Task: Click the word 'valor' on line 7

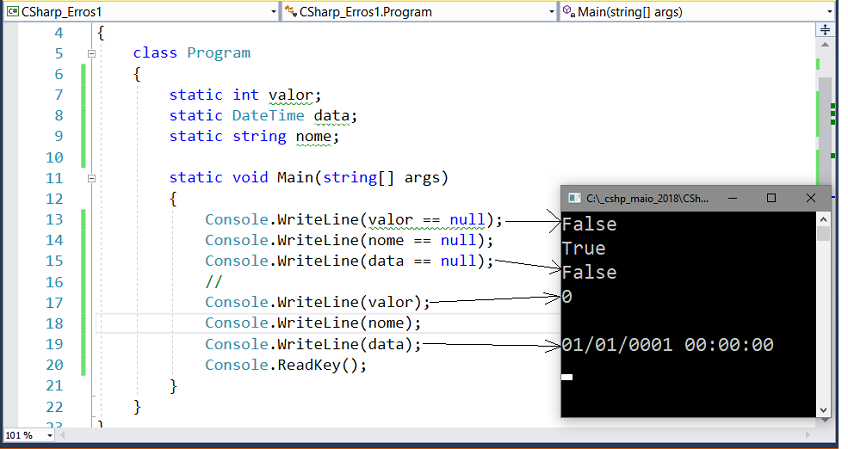Action: 290,95
